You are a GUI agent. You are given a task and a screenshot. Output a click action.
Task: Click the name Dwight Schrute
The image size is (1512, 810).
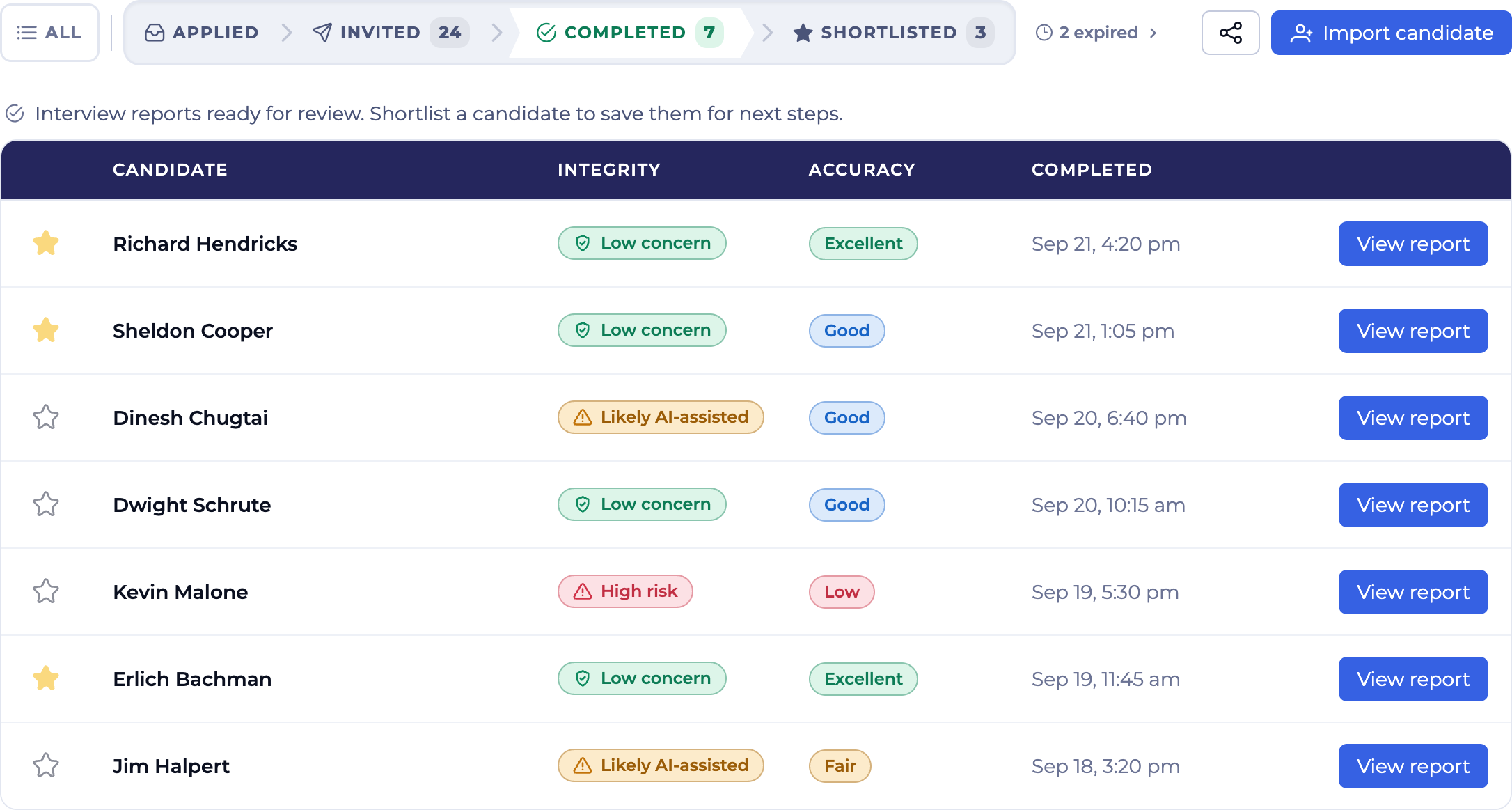(x=191, y=505)
